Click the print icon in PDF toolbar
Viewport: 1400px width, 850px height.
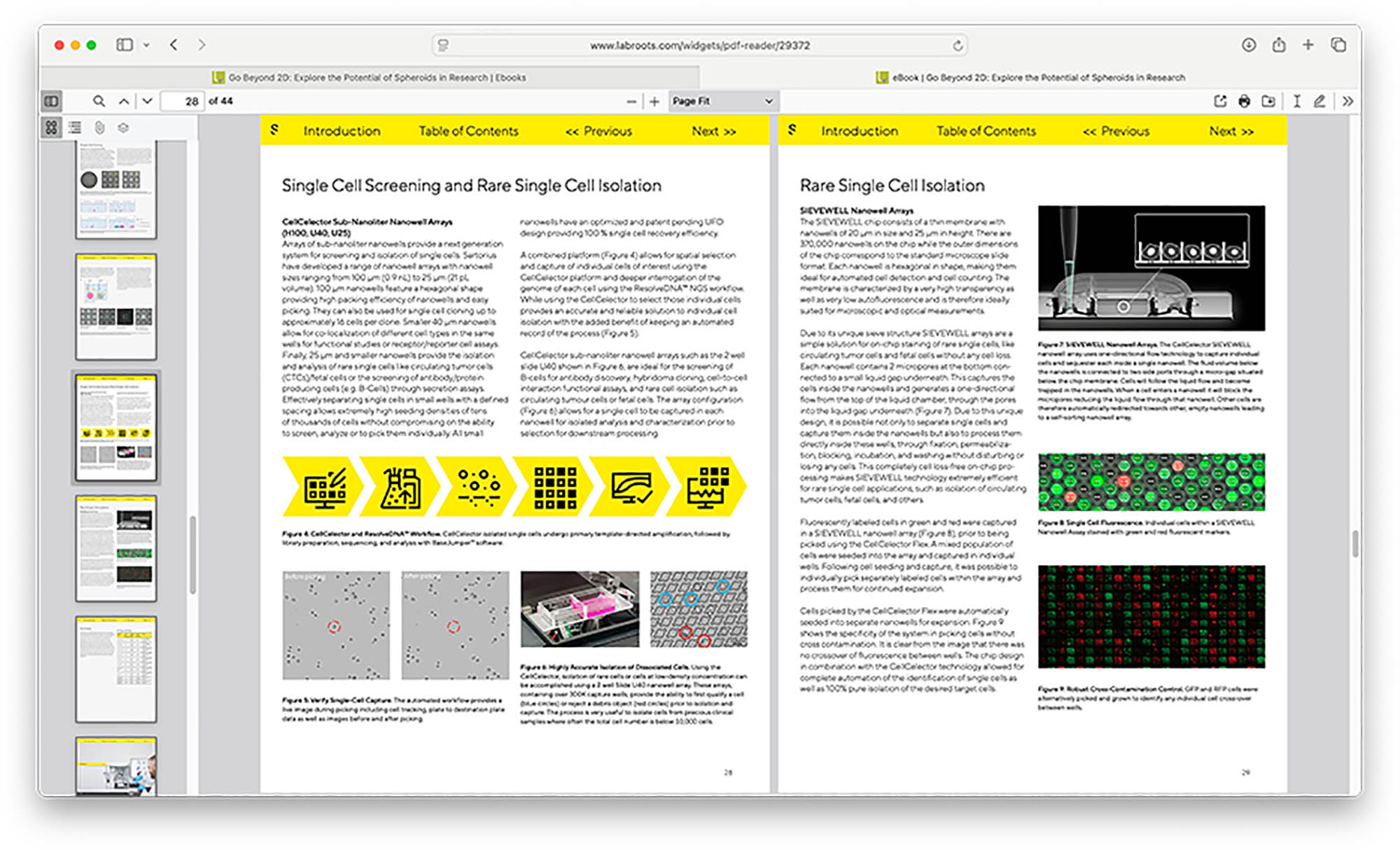(x=1244, y=101)
